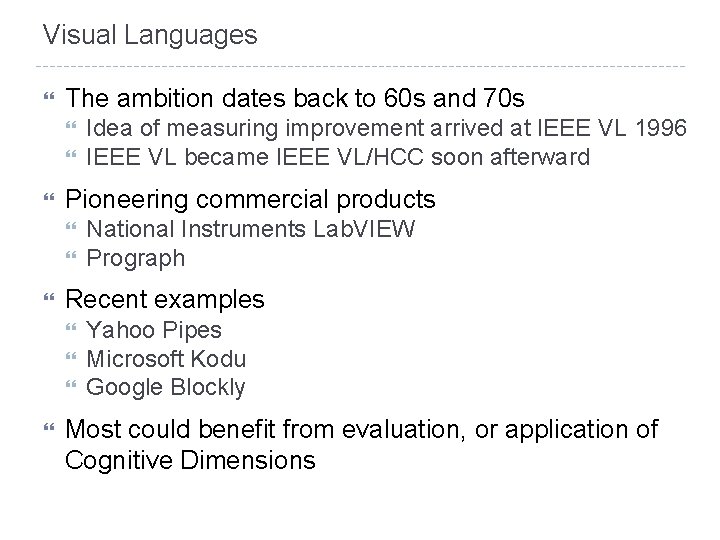Click the 'Google Blockly' text item
Screen dimensions: 720x540
click(166, 388)
